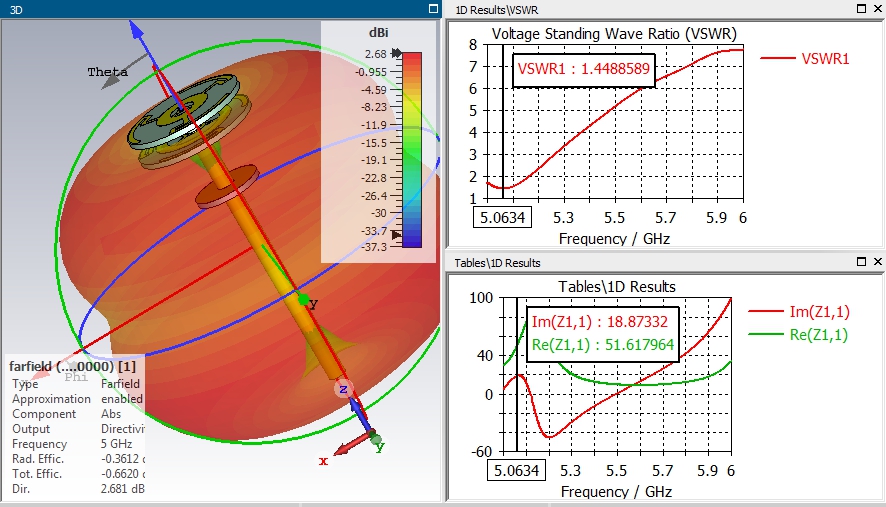Image resolution: width=886 pixels, height=507 pixels.
Task: Click the Frequency / GHz label under Tables plot
Action: [616, 492]
